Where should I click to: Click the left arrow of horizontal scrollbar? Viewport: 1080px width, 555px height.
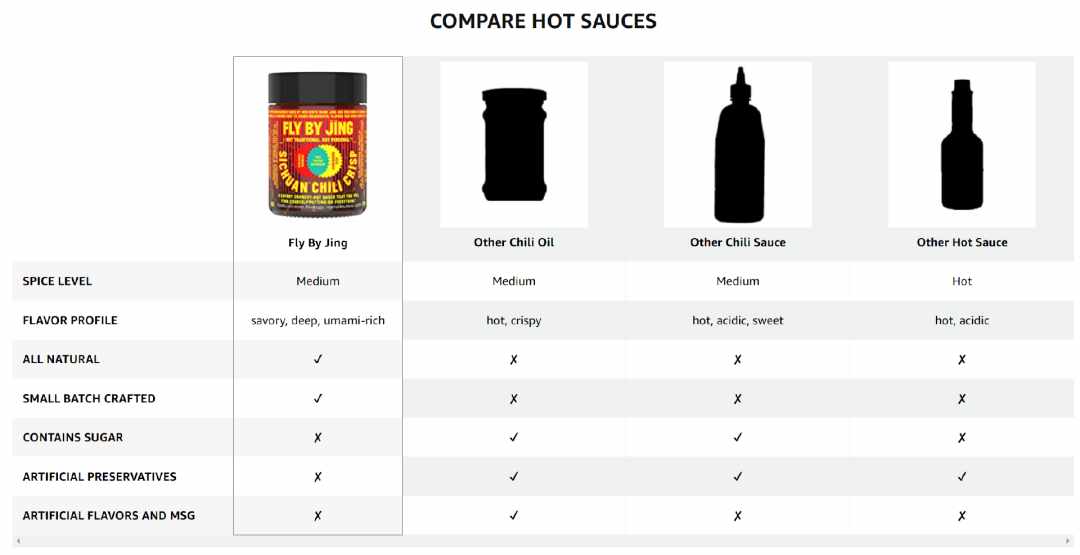pos(18,542)
